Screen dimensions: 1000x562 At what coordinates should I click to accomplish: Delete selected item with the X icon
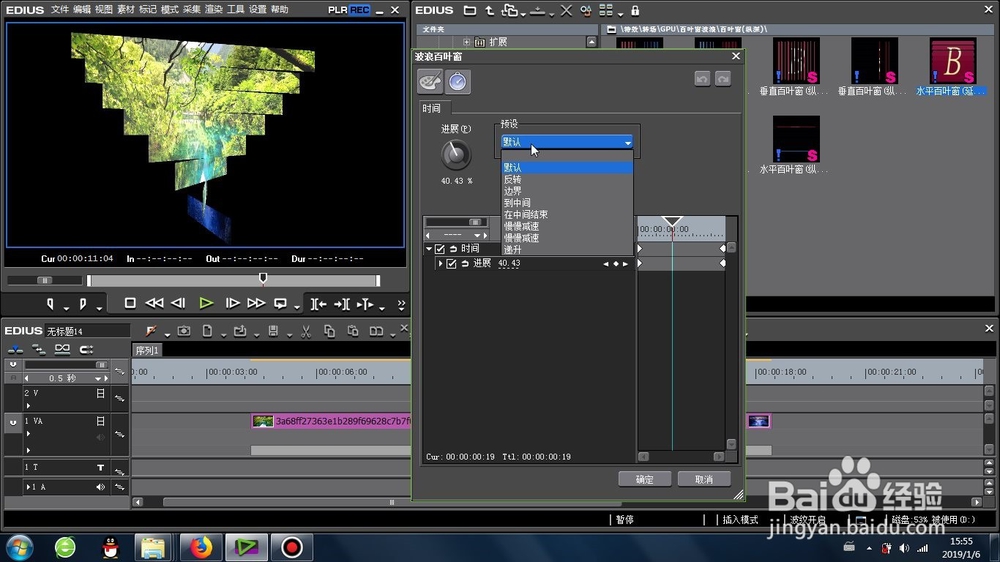click(x=566, y=10)
